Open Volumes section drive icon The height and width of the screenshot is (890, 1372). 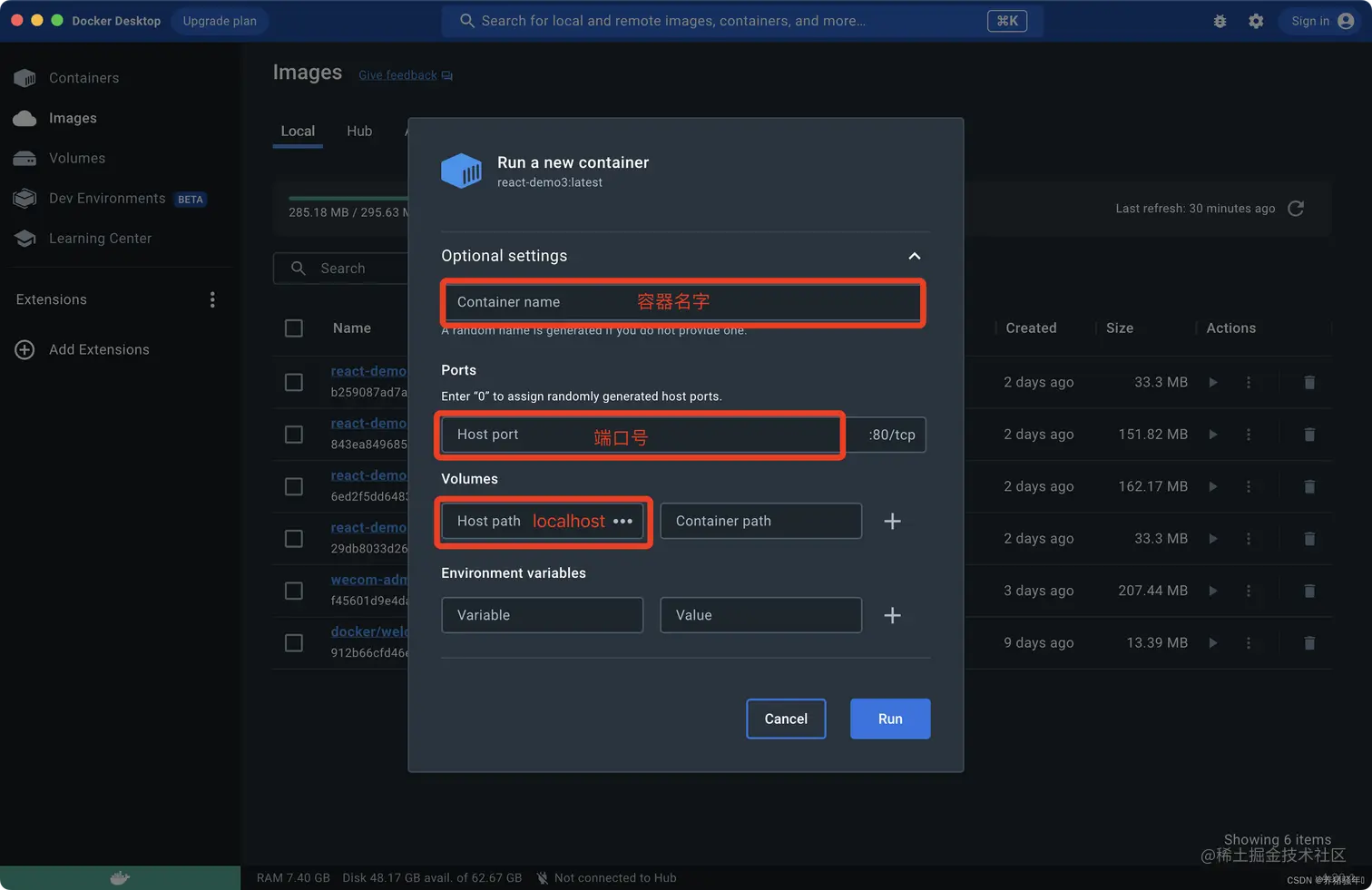click(x=25, y=158)
